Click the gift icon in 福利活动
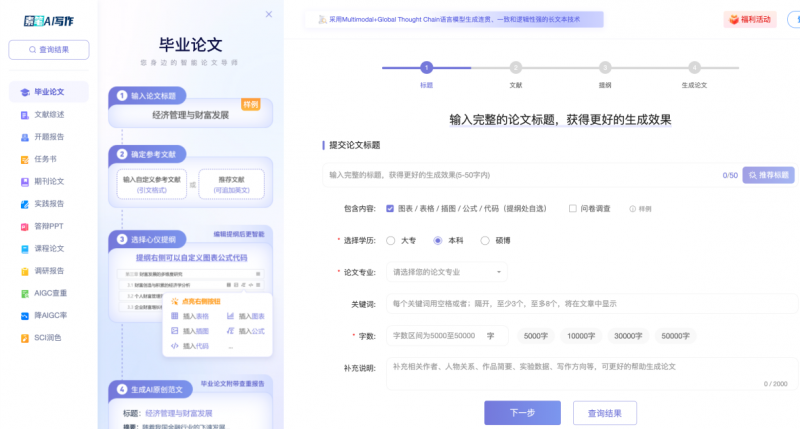The width and height of the screenshot is (800, 429). 734,19
